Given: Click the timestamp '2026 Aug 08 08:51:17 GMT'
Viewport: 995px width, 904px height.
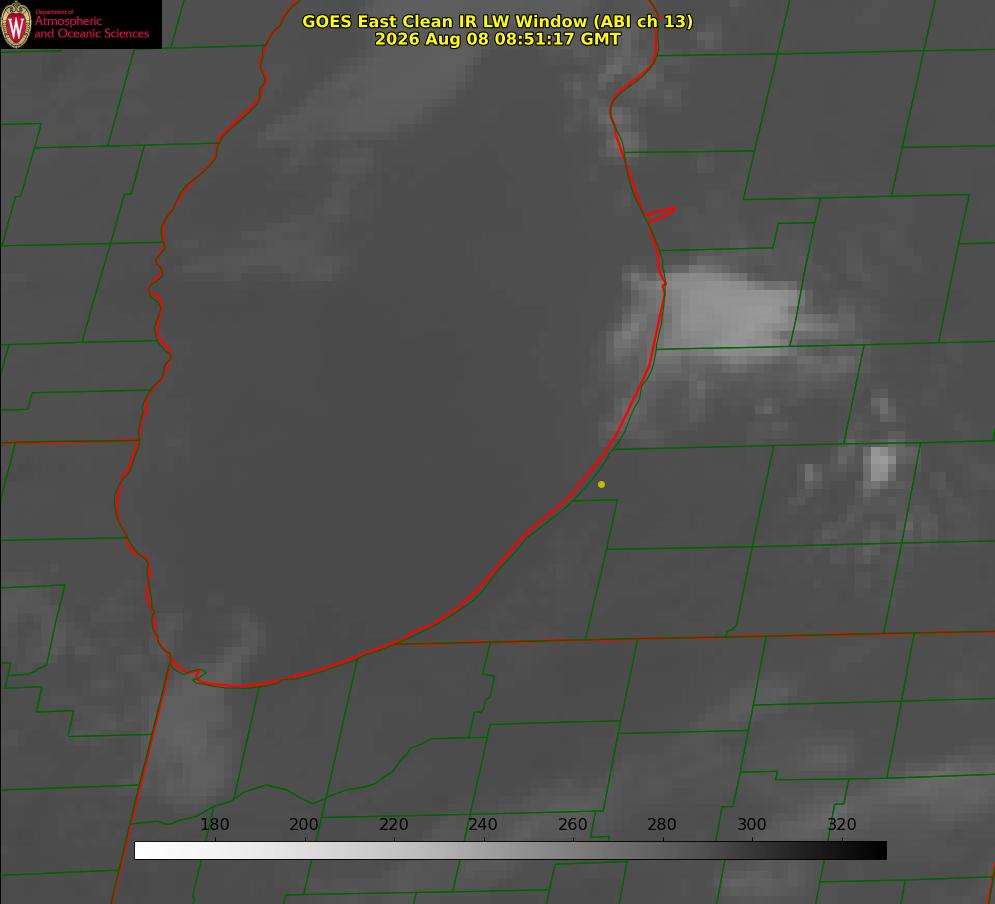Looking at the screenshot, I should pos(498,39).
